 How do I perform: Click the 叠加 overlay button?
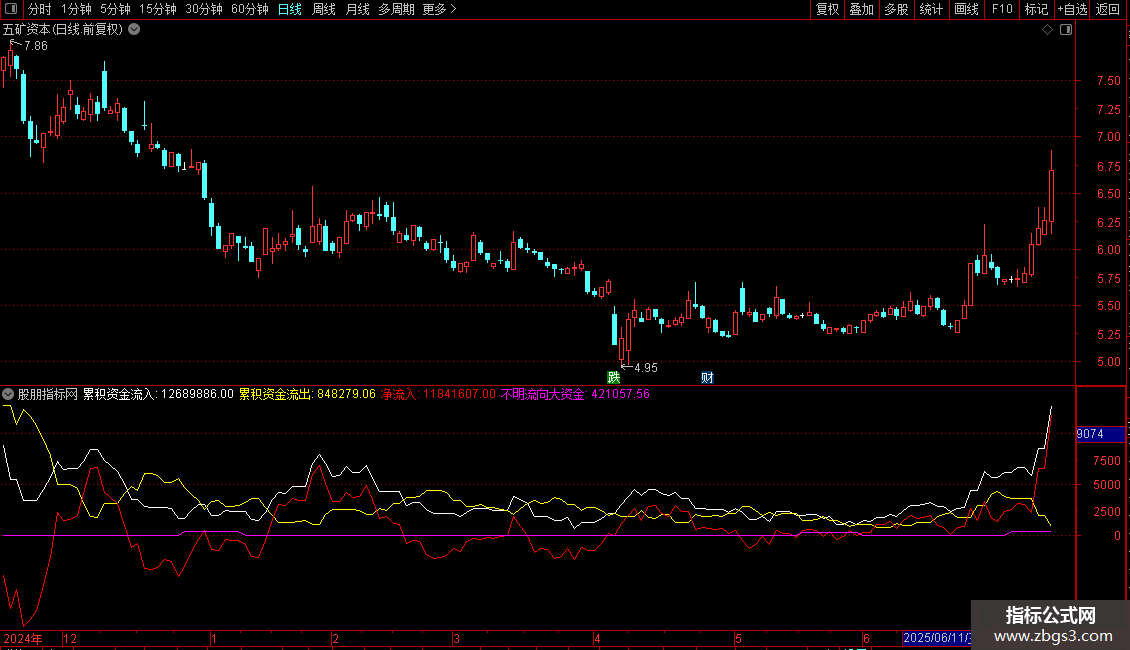click(x=862, y=9)
